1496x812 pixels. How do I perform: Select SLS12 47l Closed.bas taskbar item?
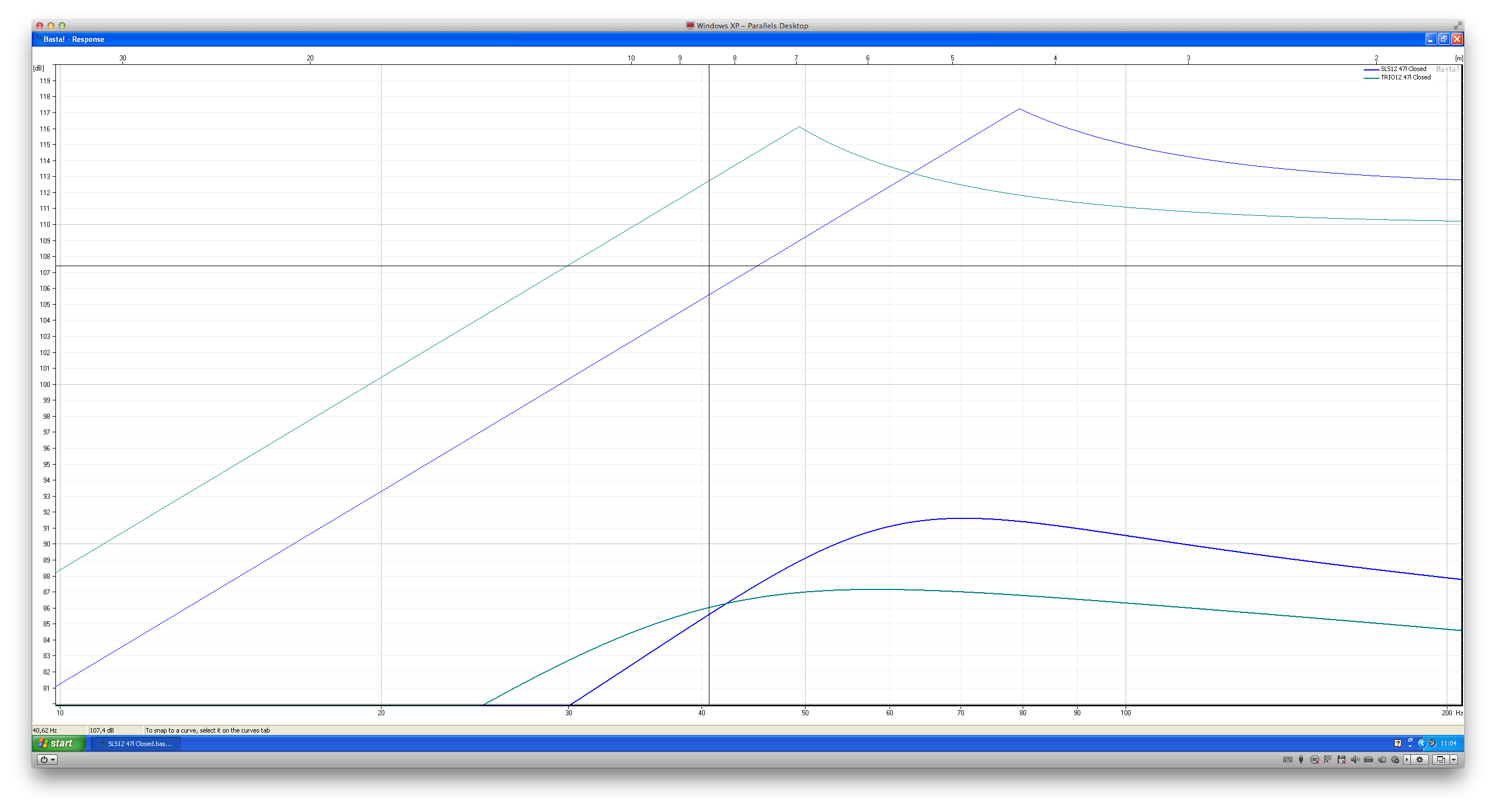click(137, 744)
